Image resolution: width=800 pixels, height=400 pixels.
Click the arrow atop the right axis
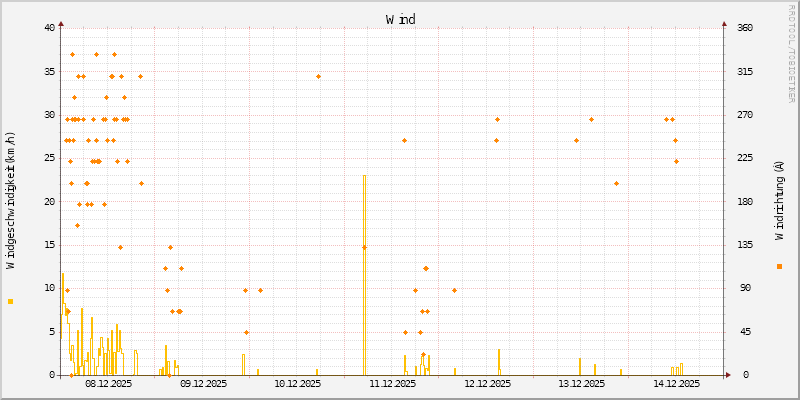724,23
